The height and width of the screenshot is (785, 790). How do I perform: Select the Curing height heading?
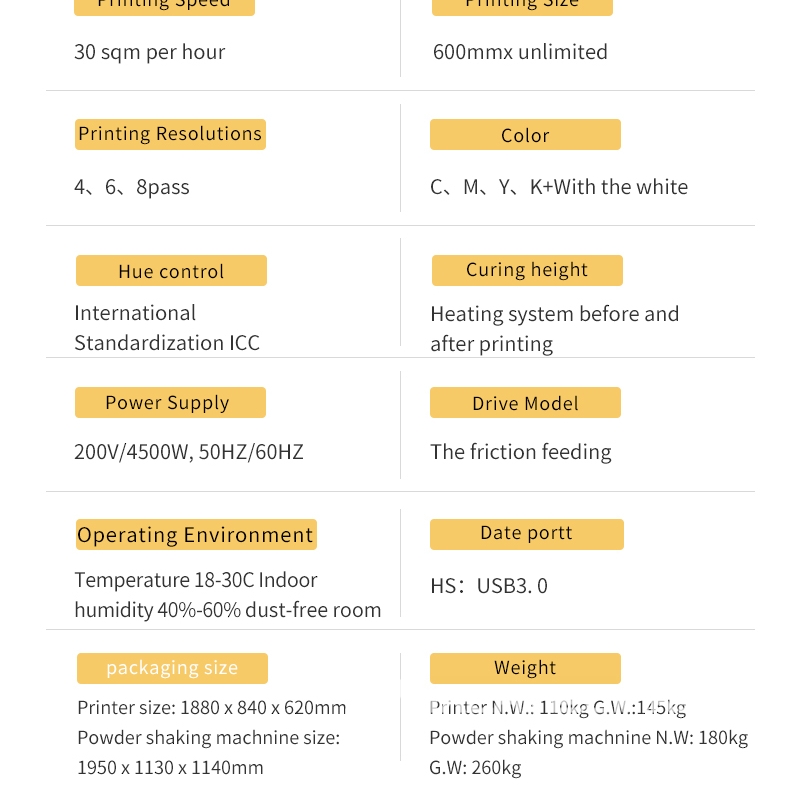pyautogui.click(x=527, y=271)
